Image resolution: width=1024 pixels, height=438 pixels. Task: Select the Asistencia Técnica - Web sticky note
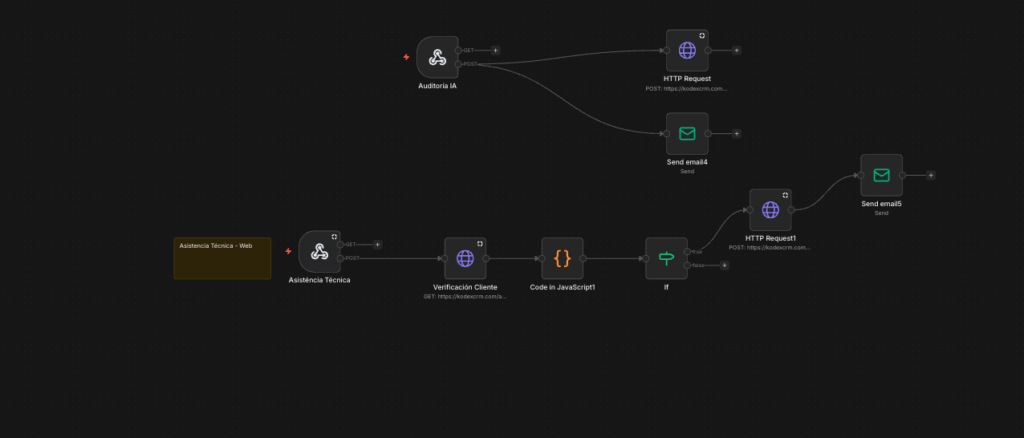pos(222,258)
